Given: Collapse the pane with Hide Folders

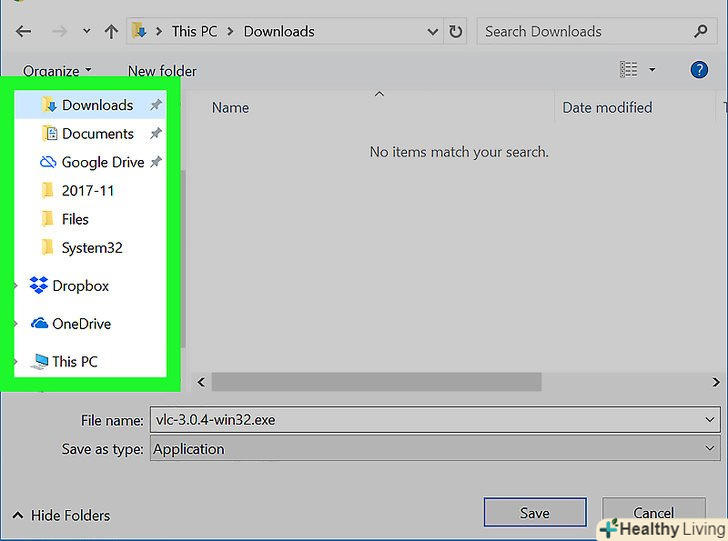Looking at the screenshot, I should click(x=61, y=515).
